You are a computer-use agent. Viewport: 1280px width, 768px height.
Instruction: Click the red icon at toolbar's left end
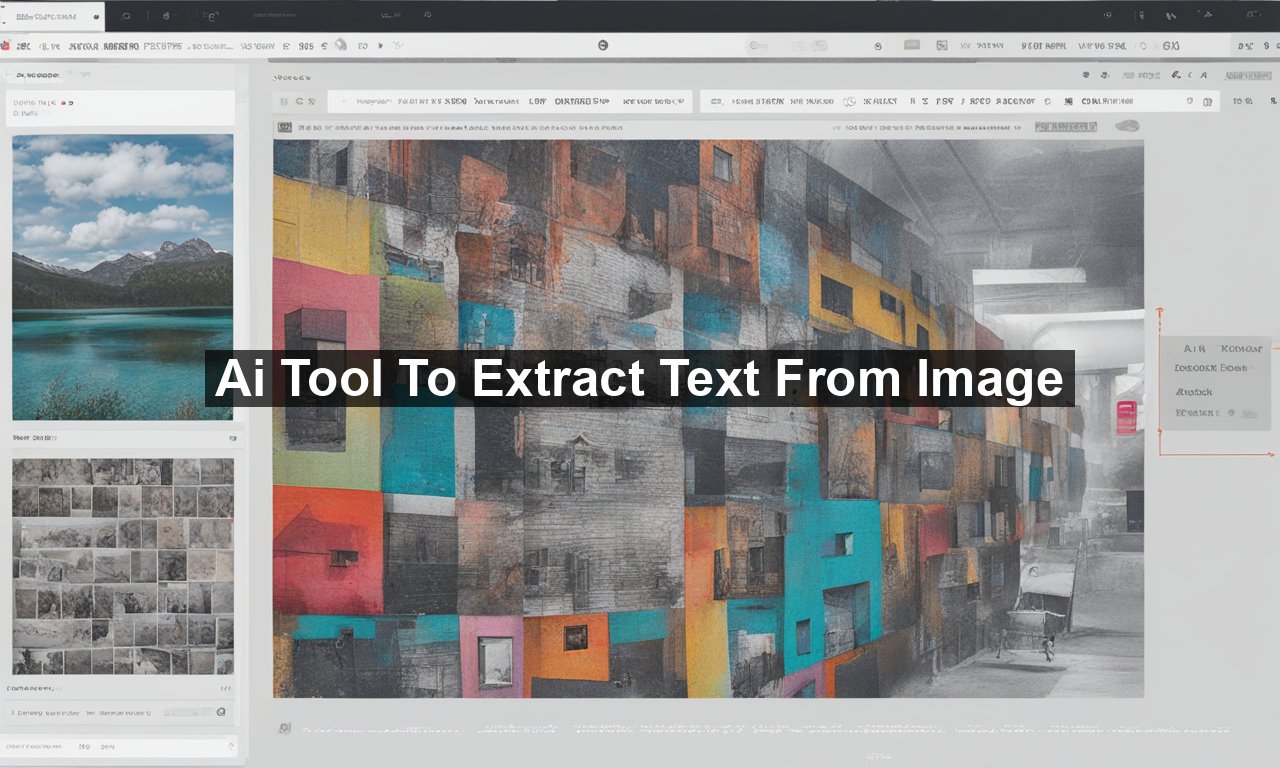pos(5,46)
